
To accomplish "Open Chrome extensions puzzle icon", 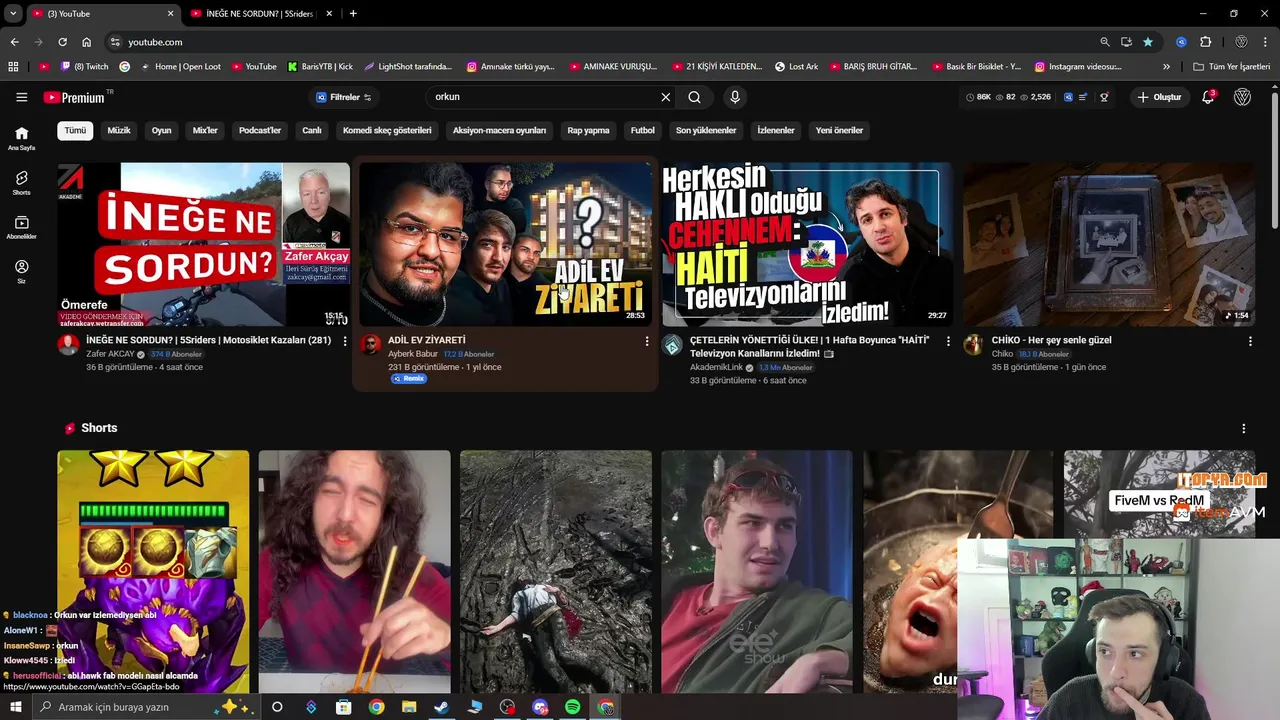I will pos(1205,42).
